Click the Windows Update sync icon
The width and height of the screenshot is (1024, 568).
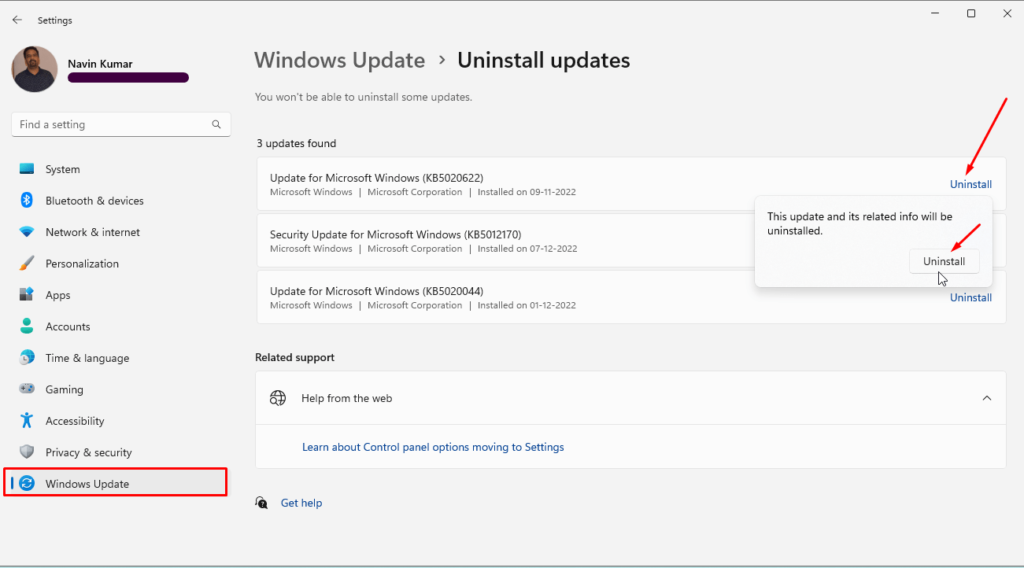click(27, 483)
